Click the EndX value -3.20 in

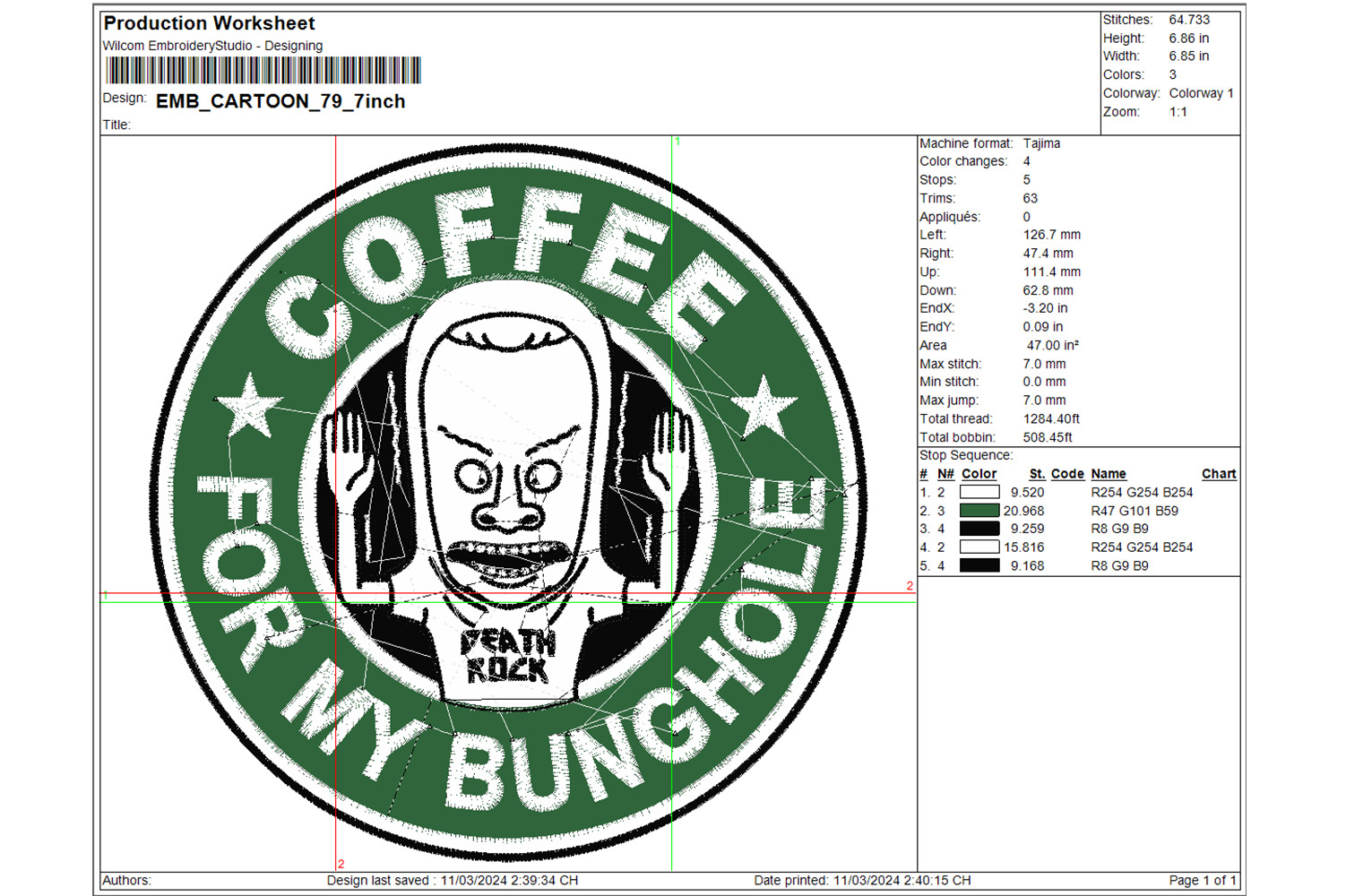point(1045,308)
